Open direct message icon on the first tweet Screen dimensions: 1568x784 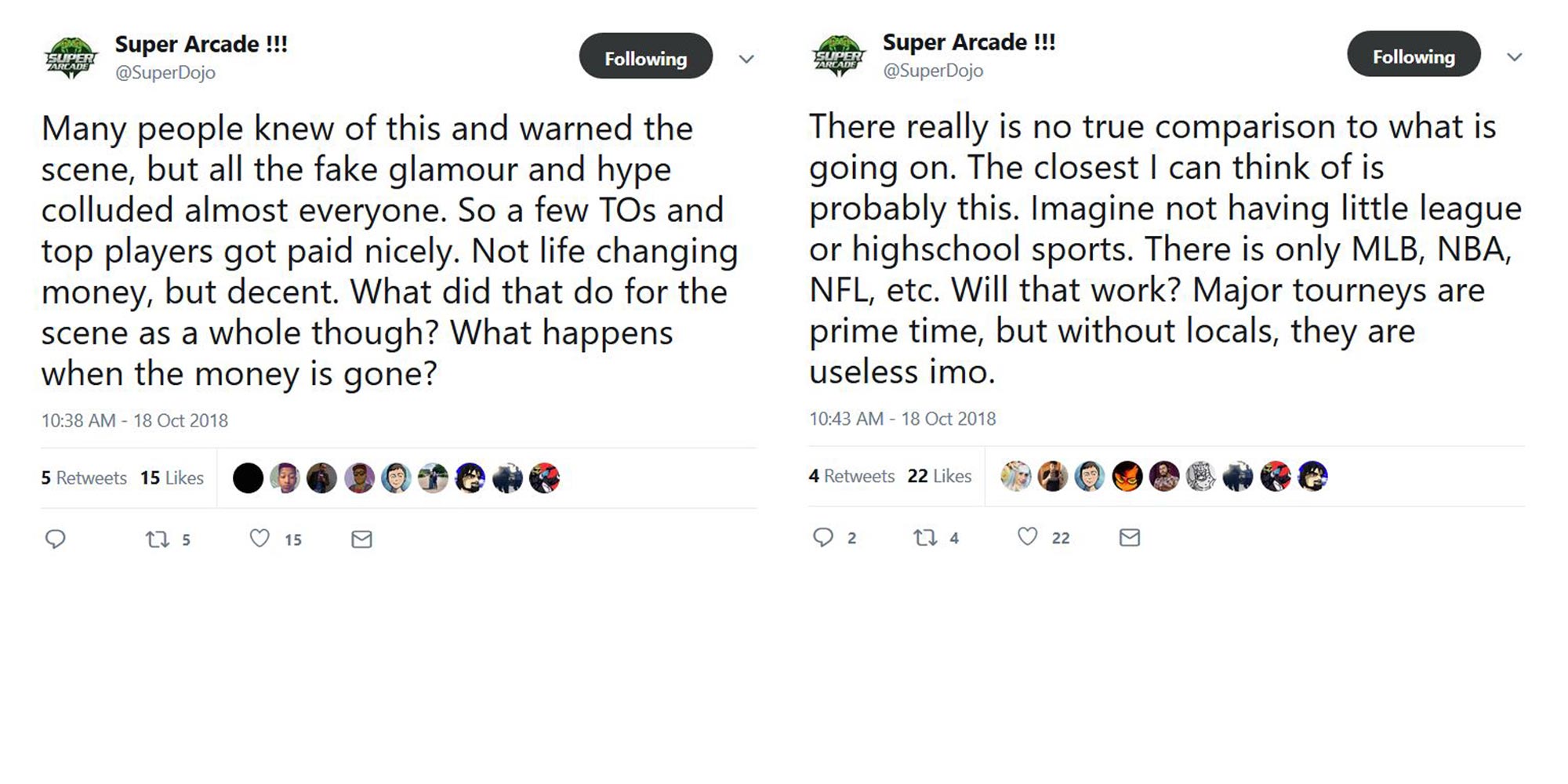tap(361, 539)
